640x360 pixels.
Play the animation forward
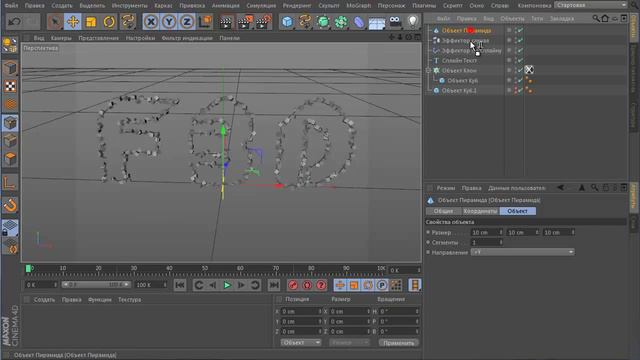227,285
